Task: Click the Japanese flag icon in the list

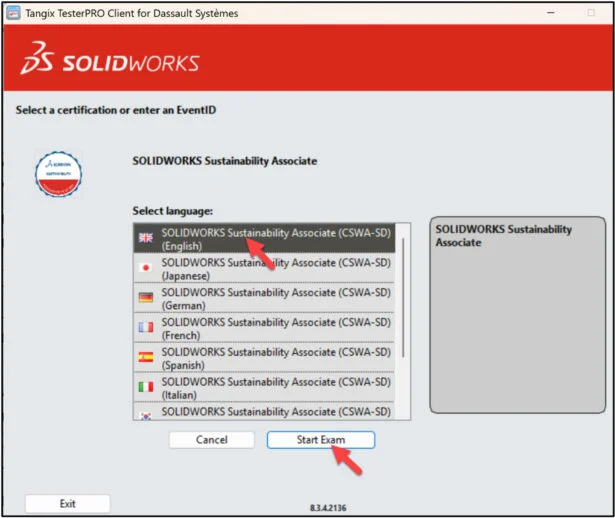Action: point(145,268)
